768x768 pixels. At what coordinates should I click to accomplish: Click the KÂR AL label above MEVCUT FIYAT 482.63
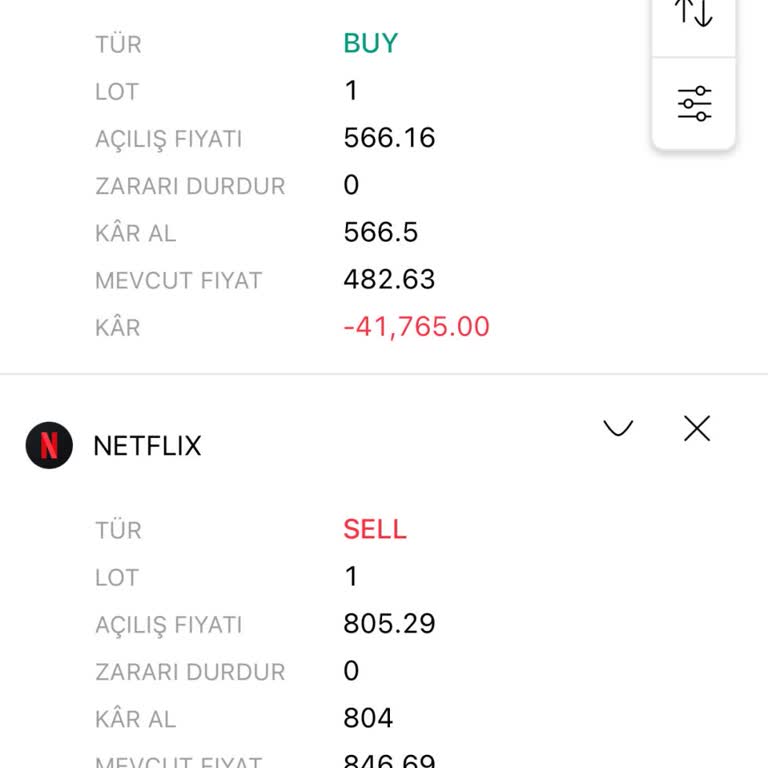[135, 233]
